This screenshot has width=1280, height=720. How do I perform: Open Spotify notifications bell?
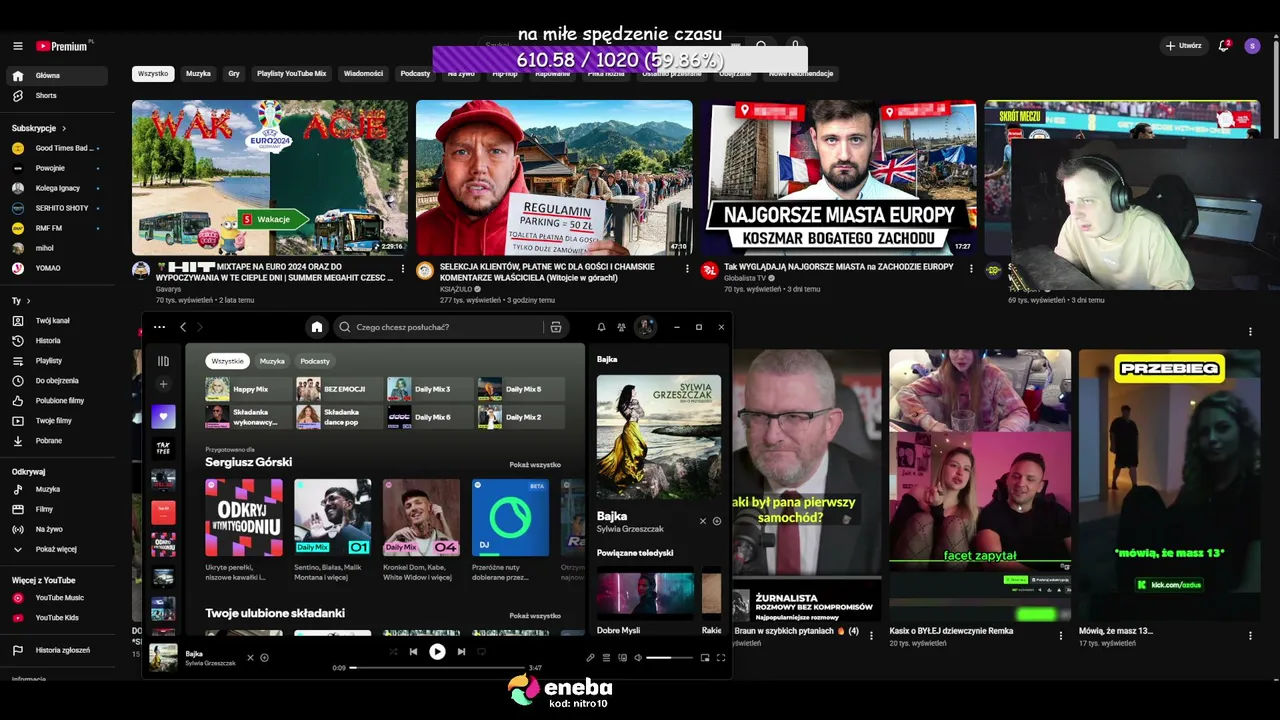(601, 327)
